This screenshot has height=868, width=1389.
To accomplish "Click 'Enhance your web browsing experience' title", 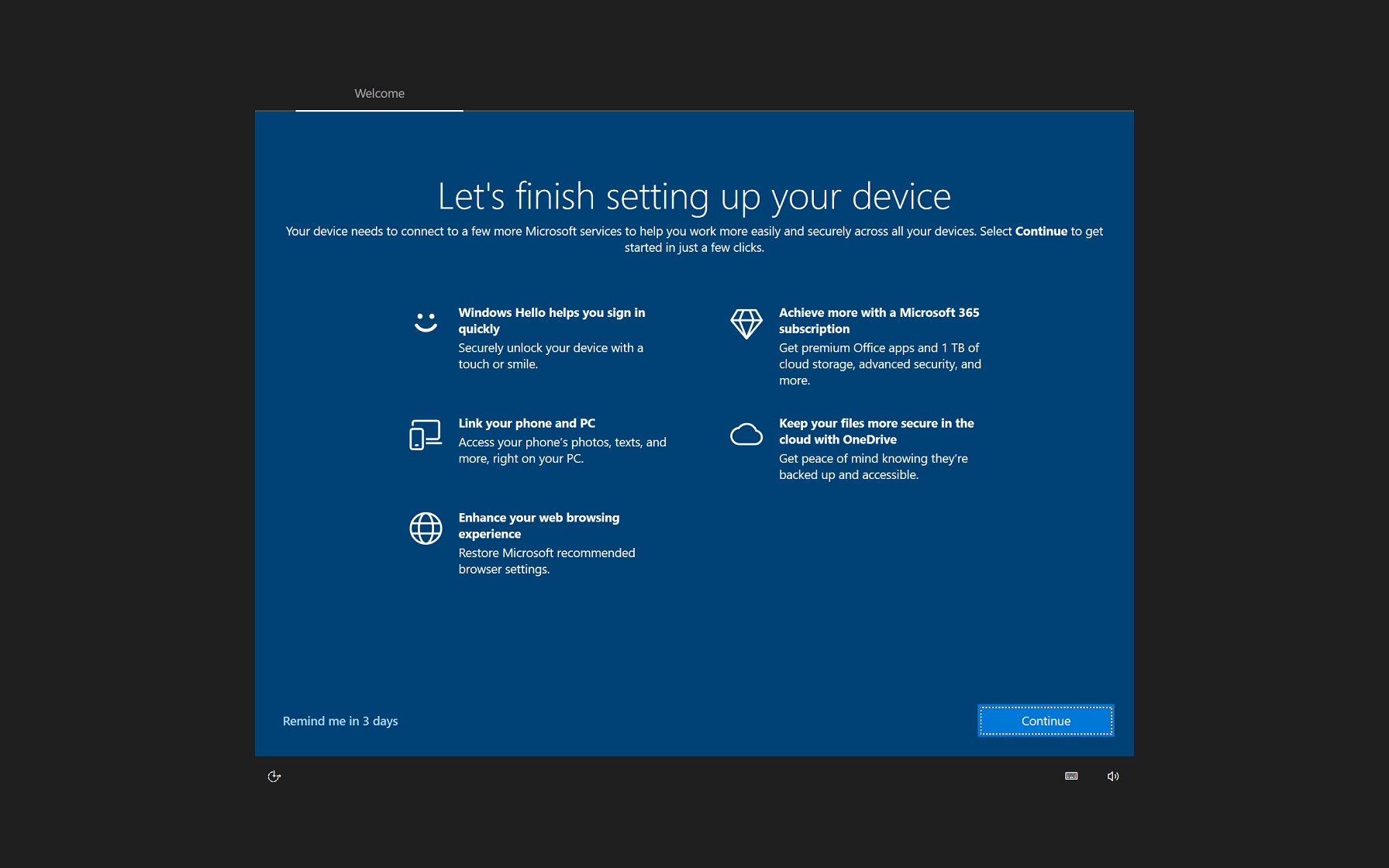I will [x=539, y=525].
